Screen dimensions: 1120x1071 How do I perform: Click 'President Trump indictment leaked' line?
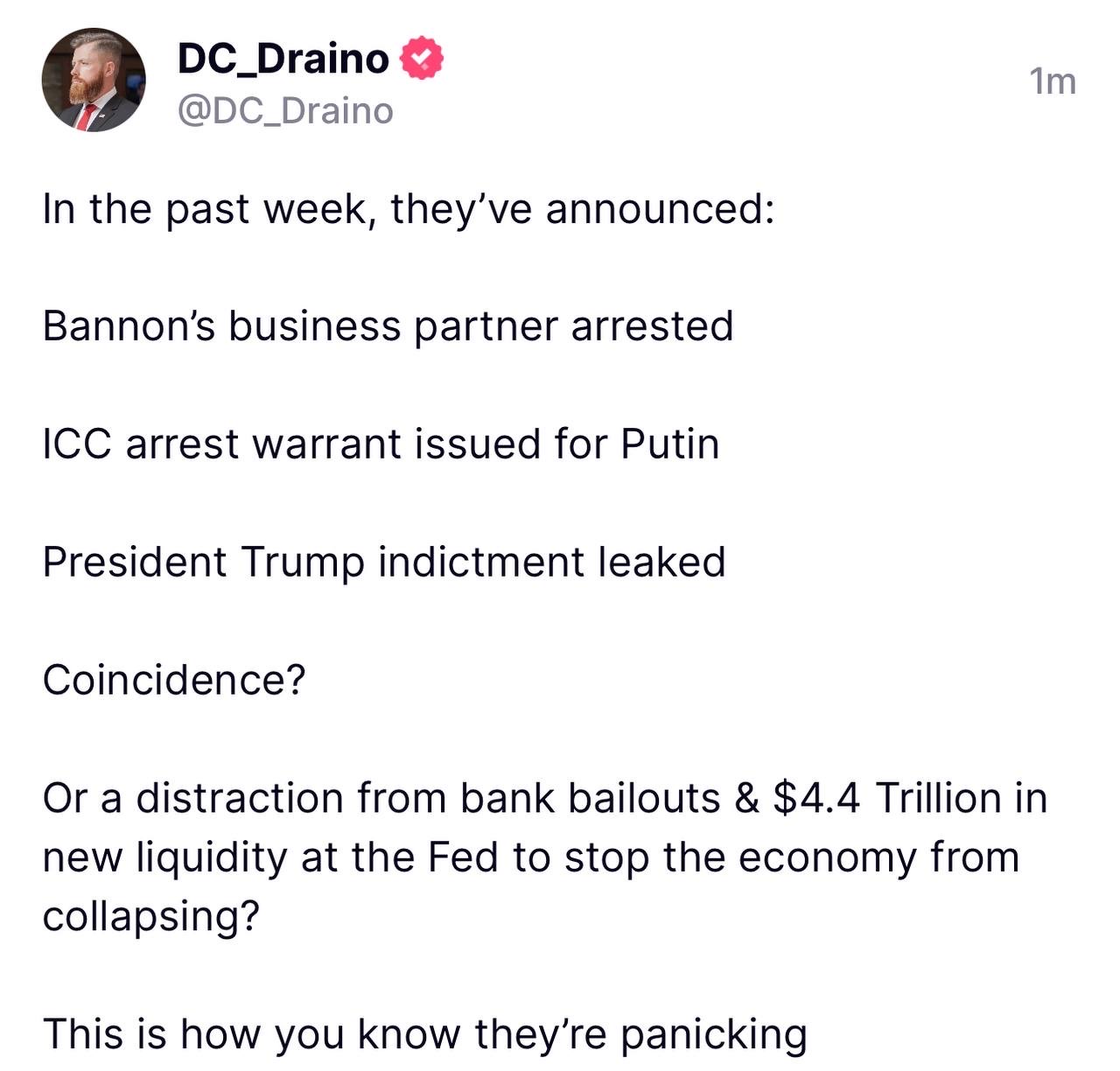[384, 562]
